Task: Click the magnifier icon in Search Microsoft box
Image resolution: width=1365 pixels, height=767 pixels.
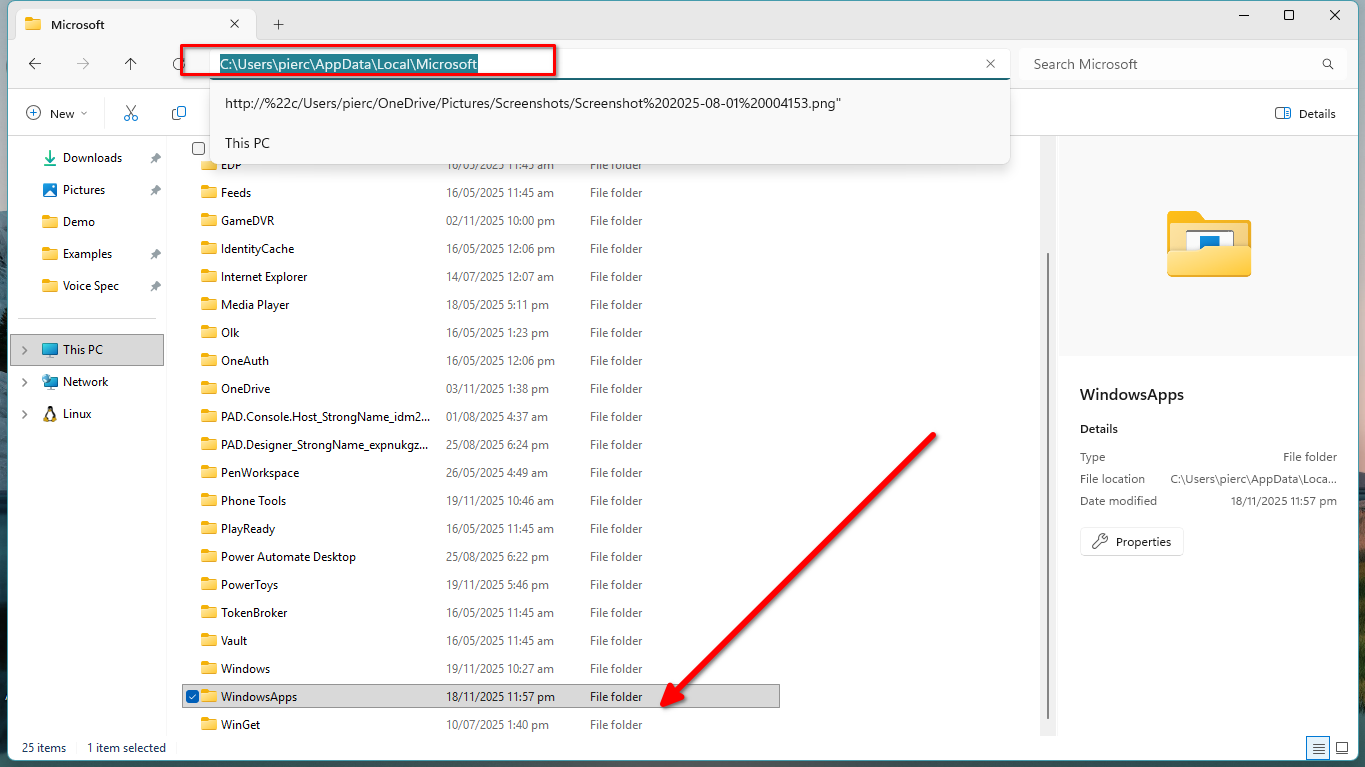Action: tap(1327, 63)
